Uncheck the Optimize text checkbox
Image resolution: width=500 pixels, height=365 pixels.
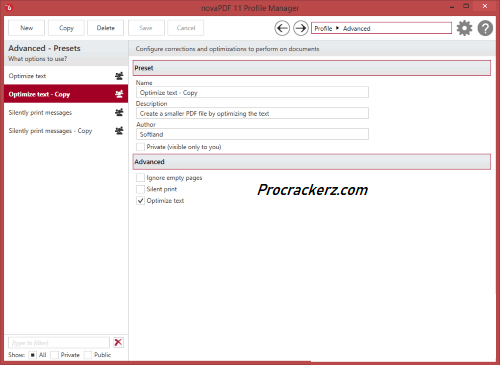tap(140, 201)
